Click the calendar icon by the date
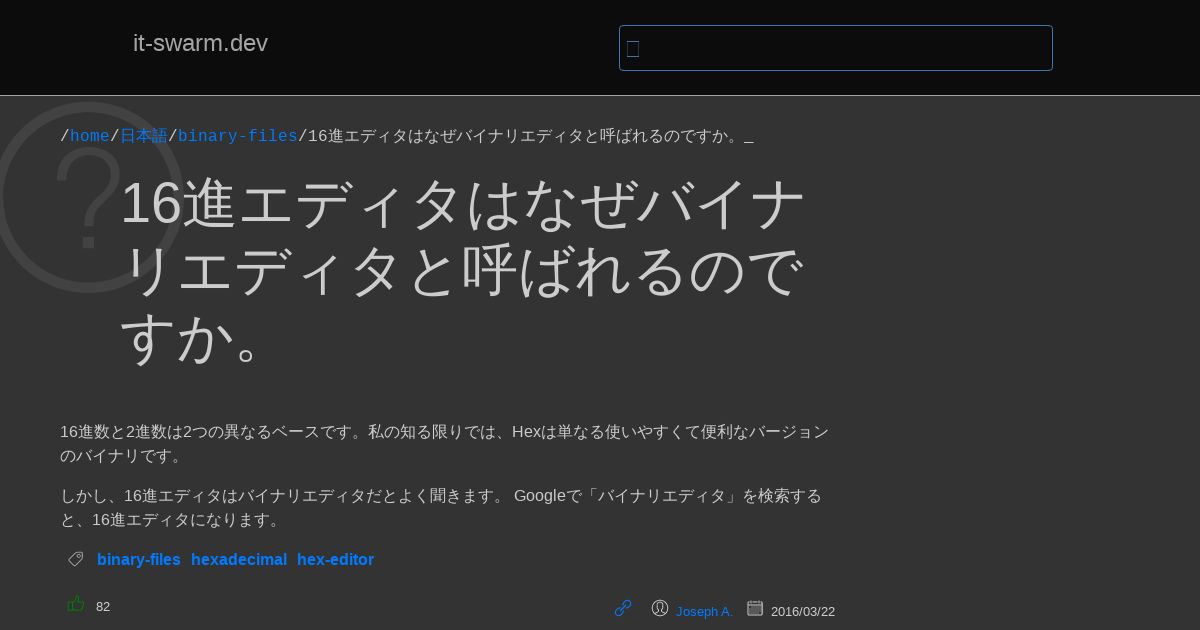Image resolution: width=1200 pixels, height=630 pixels. [755, 607]
